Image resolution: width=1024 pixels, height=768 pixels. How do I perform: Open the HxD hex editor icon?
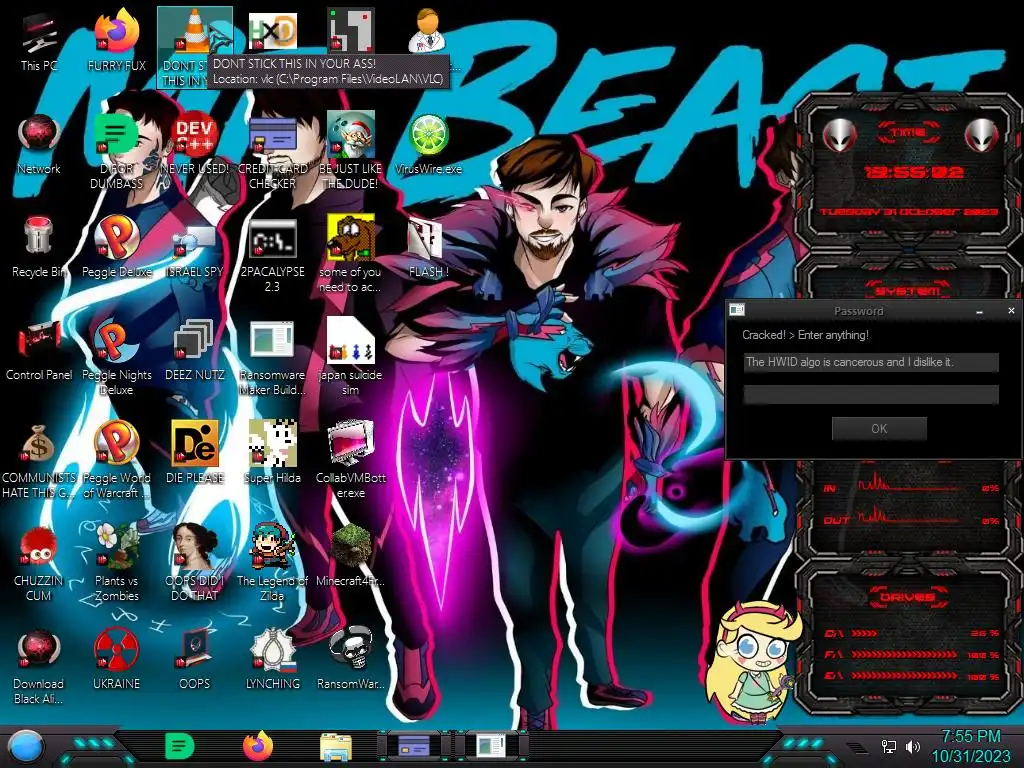pos(272,31)
